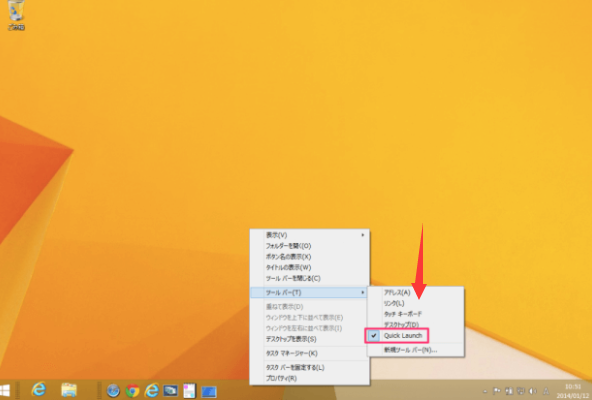Select デスクトップを表示(S)
The height and width of the screenshot is (400, 592).
pos(310,339)
